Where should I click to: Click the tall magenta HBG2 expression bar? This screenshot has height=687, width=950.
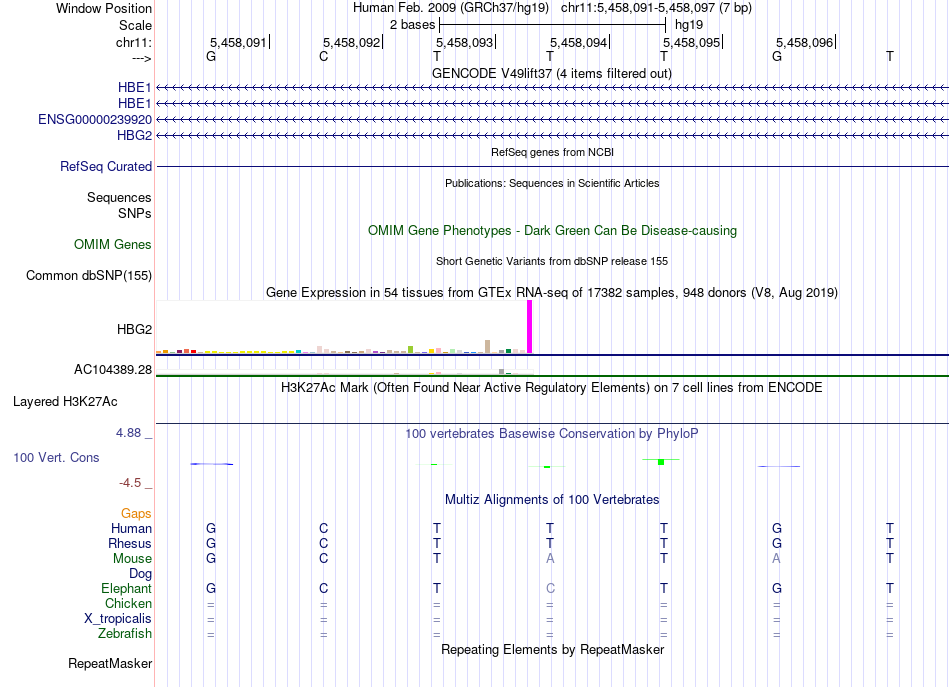click(x=530, y=327)
